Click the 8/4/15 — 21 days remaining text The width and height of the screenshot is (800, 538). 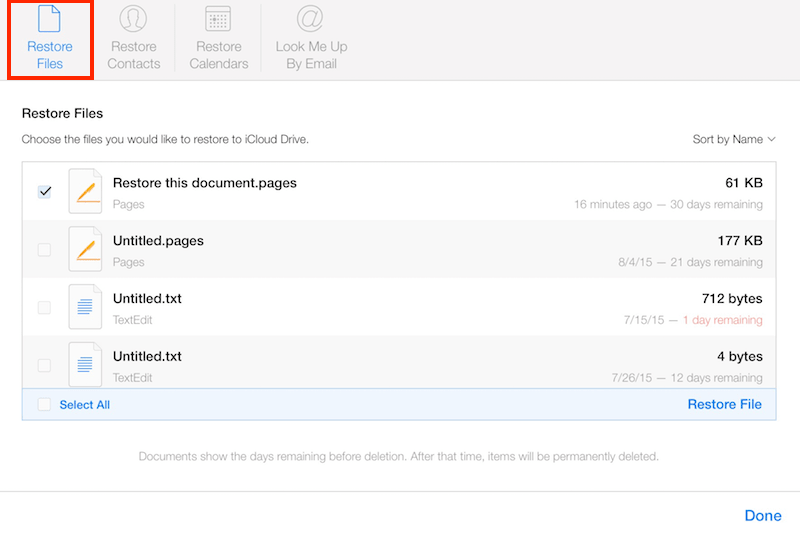(x=690, y=262)
